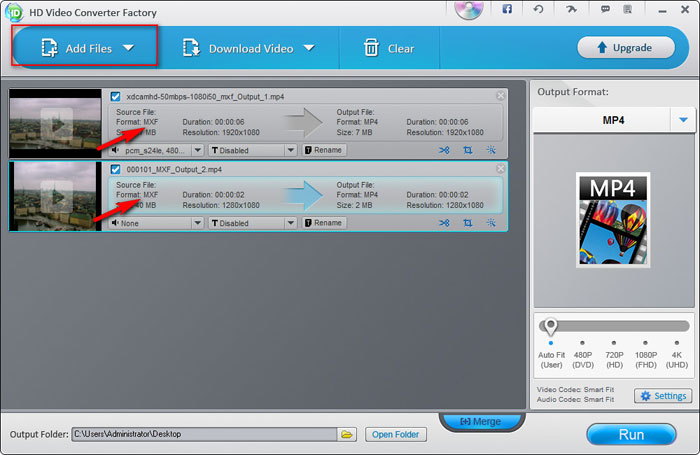Image resolution: width=700 pixels, height=455 pixels.
Task: Click filename xdcamhd-50mbps-1080i50_mxf_Output_1.mp4
Action: click(205, 96)
